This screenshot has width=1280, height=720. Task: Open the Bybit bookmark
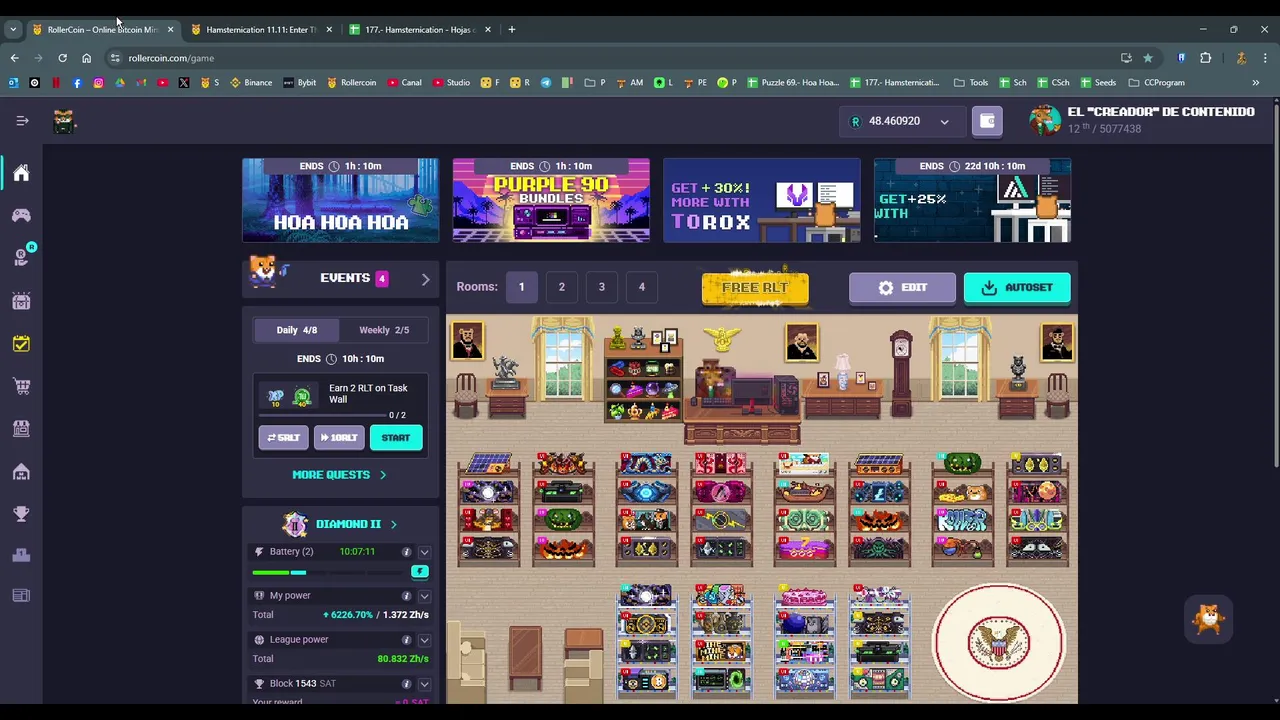tap(300, 83)
